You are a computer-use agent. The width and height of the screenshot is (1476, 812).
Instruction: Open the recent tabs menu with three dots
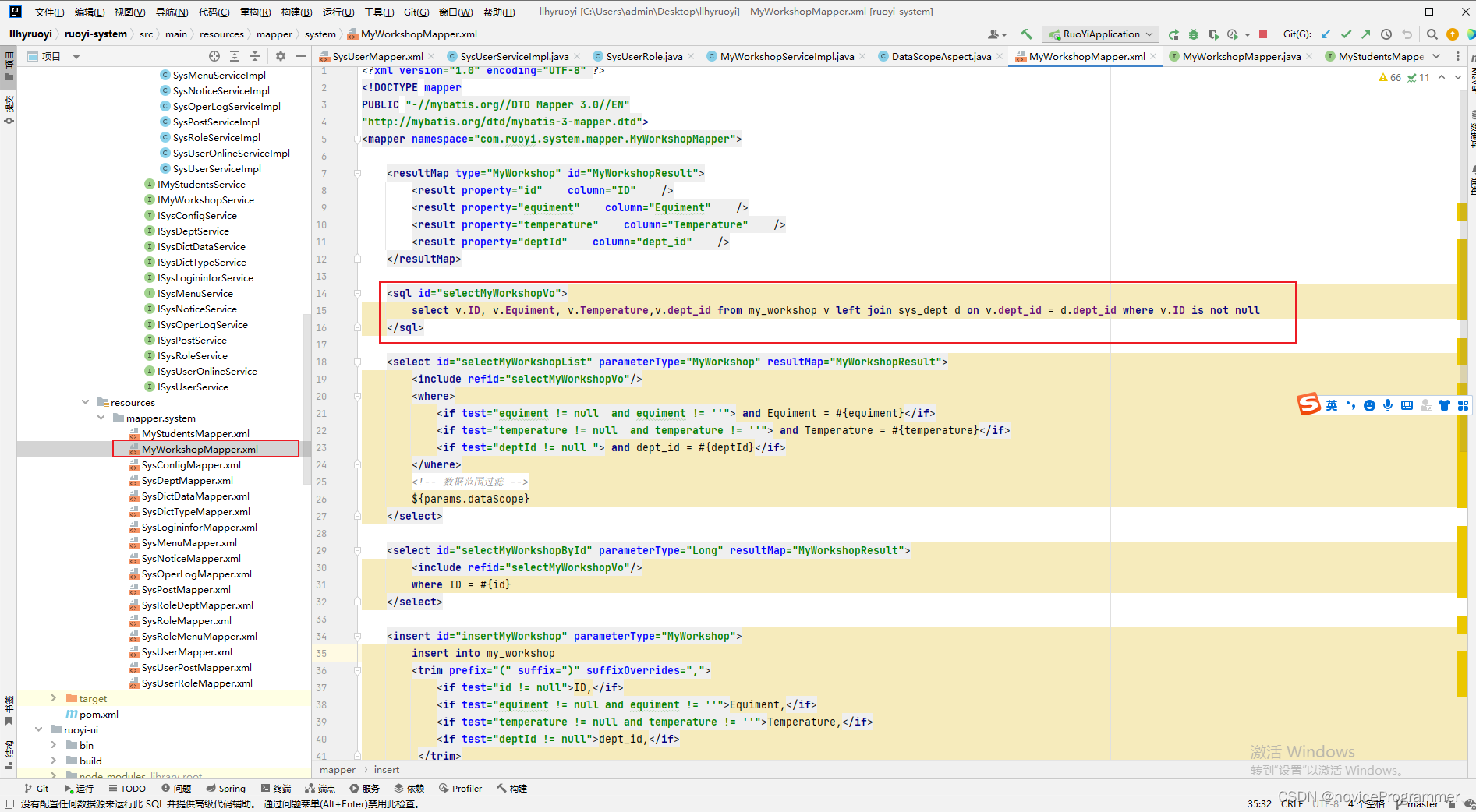point(1458,56)
